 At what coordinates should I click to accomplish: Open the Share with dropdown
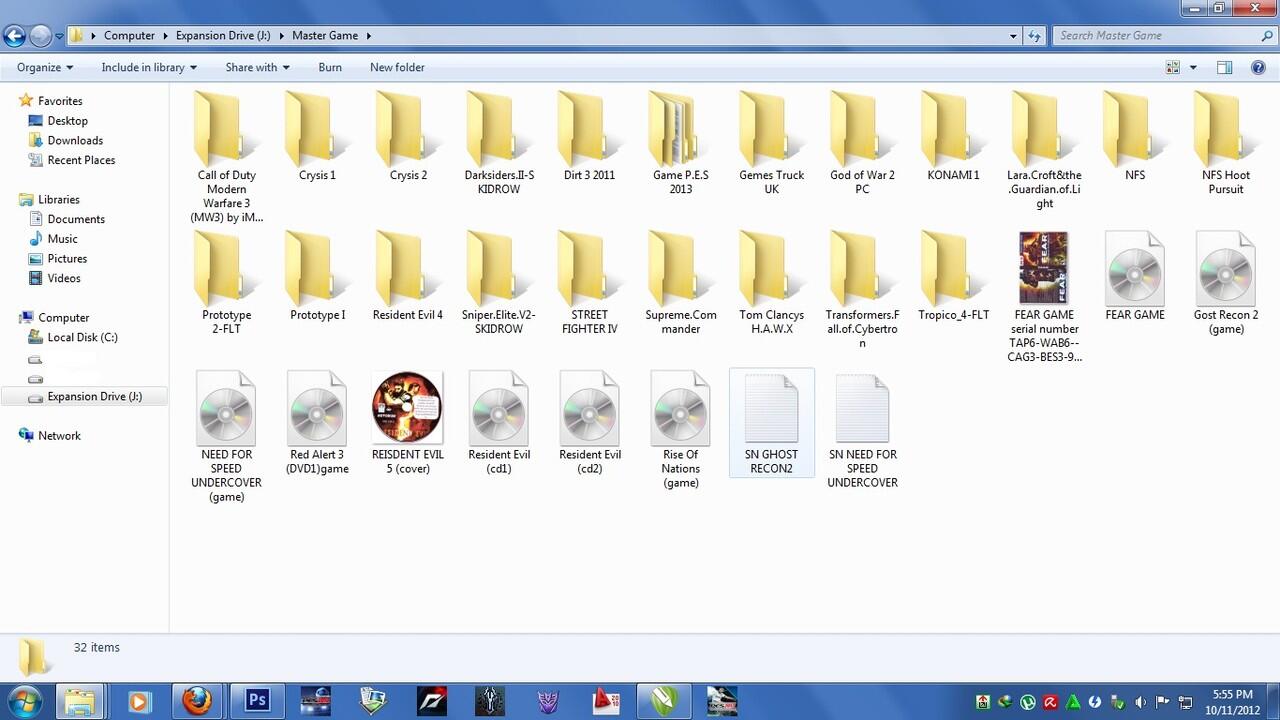(x=257, y=67)
